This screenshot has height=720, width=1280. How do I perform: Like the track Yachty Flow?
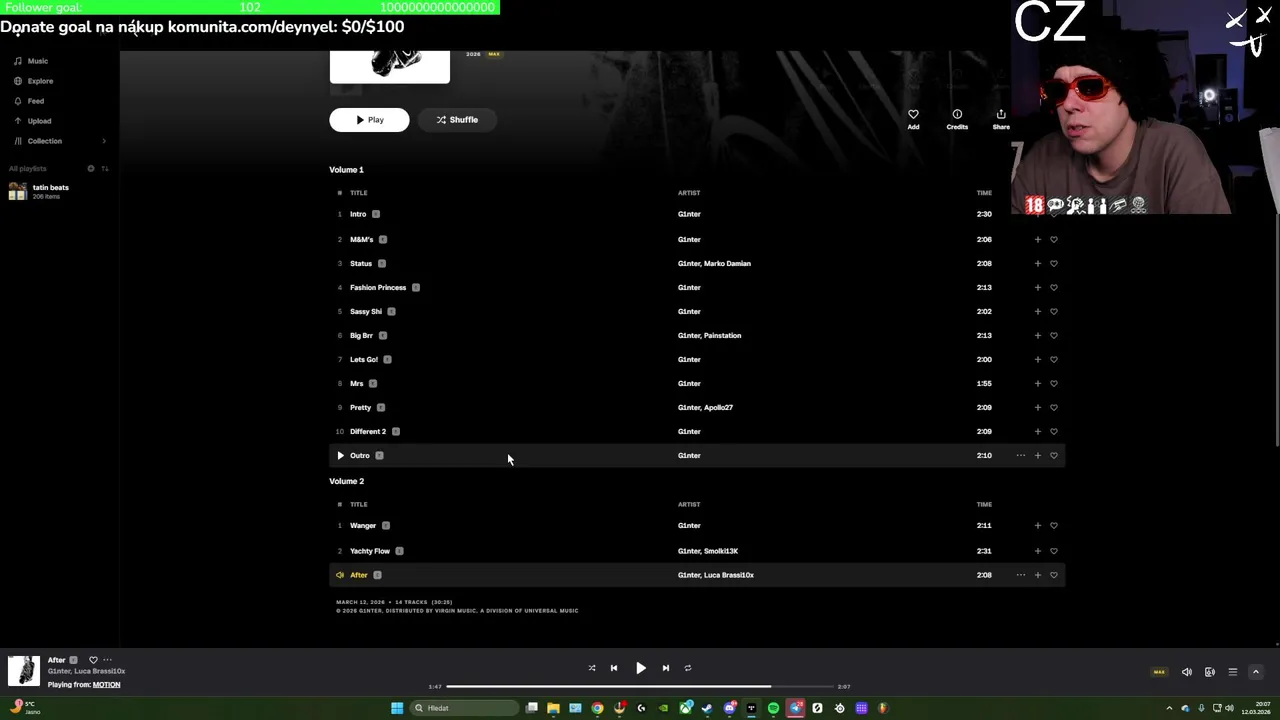(1054, 551)
